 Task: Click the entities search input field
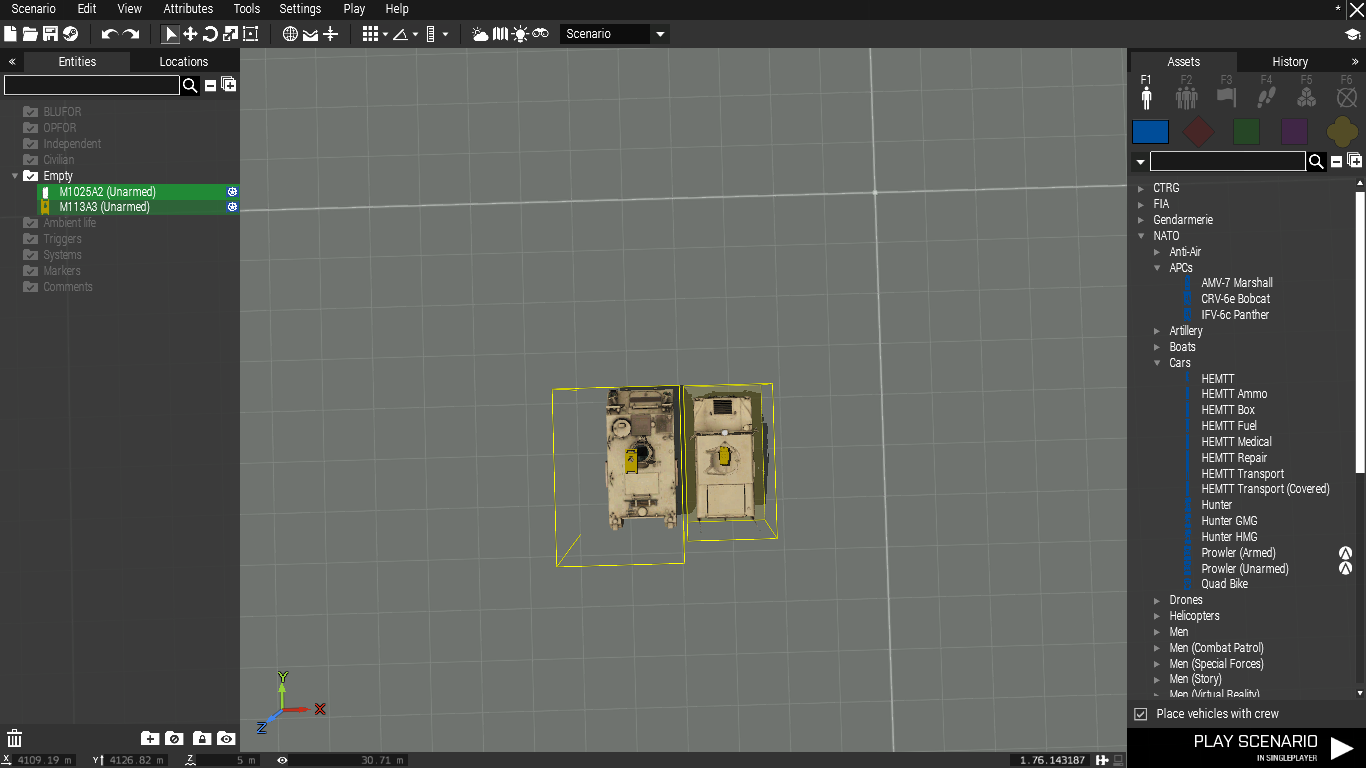coord(90,86)
